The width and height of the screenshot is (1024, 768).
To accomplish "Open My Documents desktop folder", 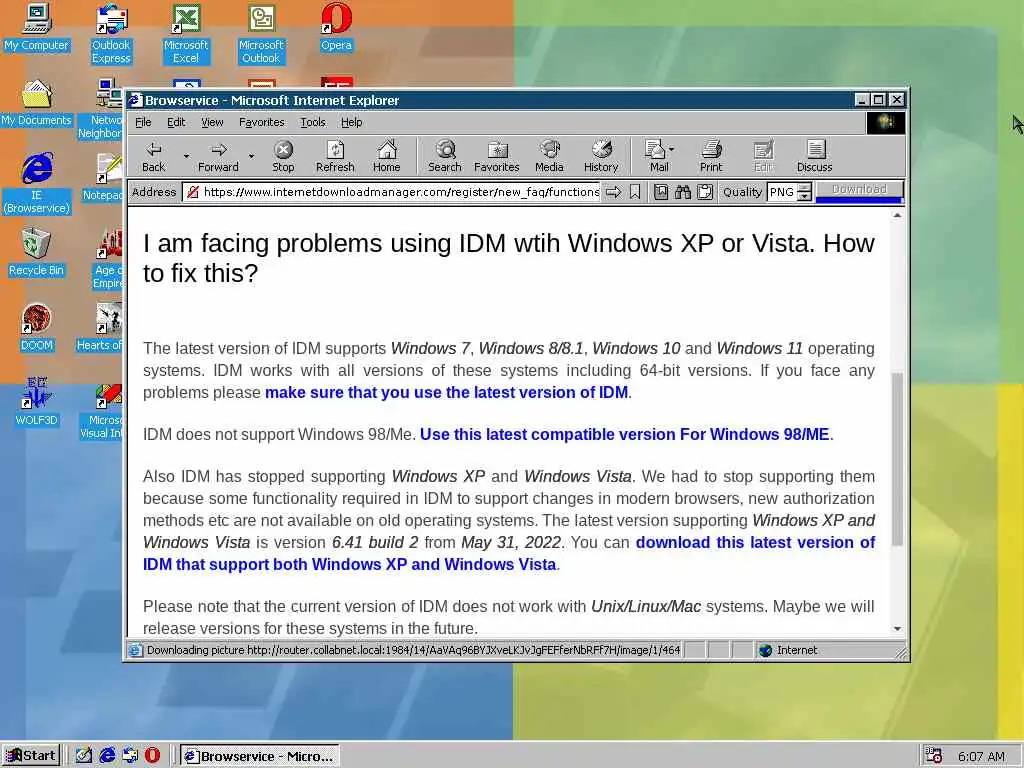I will point(36,103).
